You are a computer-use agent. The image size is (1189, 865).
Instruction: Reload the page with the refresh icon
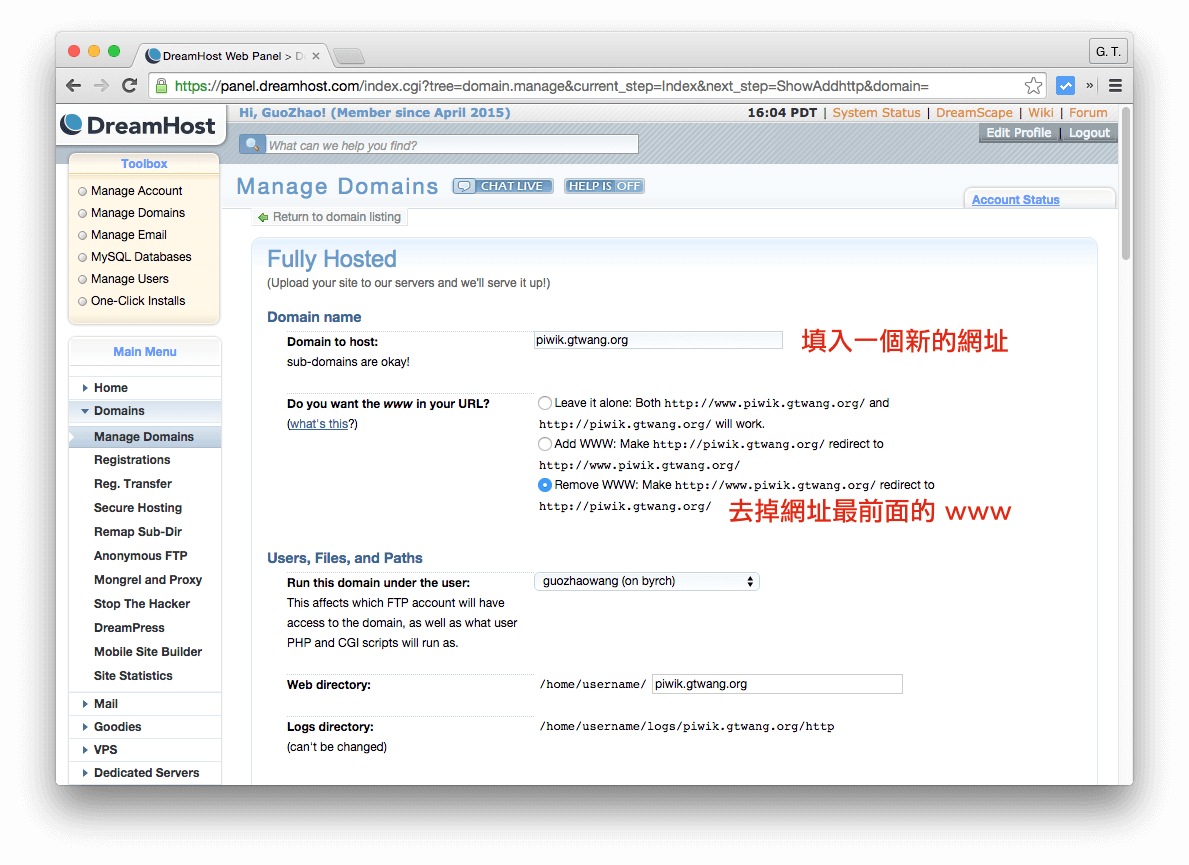point(129,86)
